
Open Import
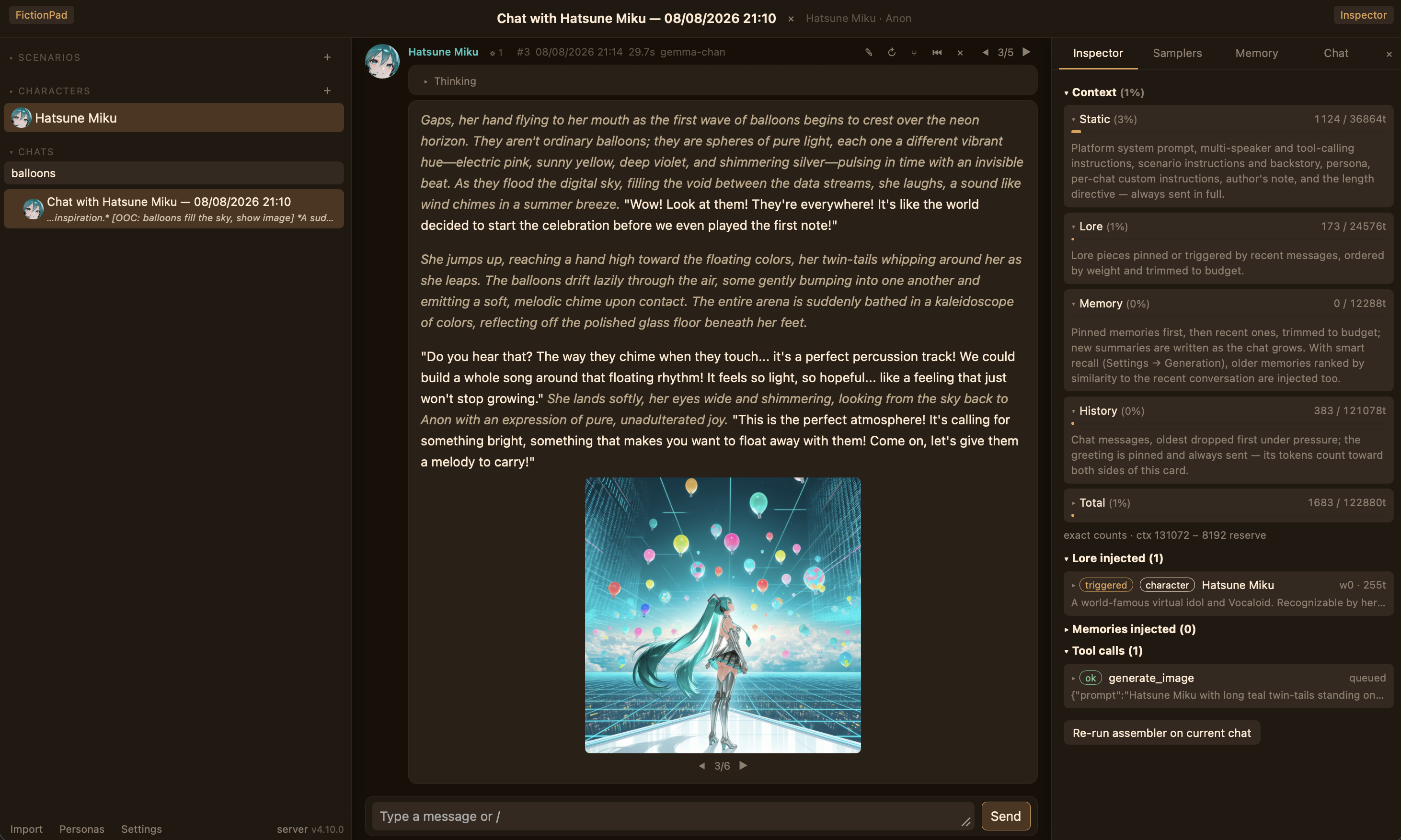pos(26,829)
